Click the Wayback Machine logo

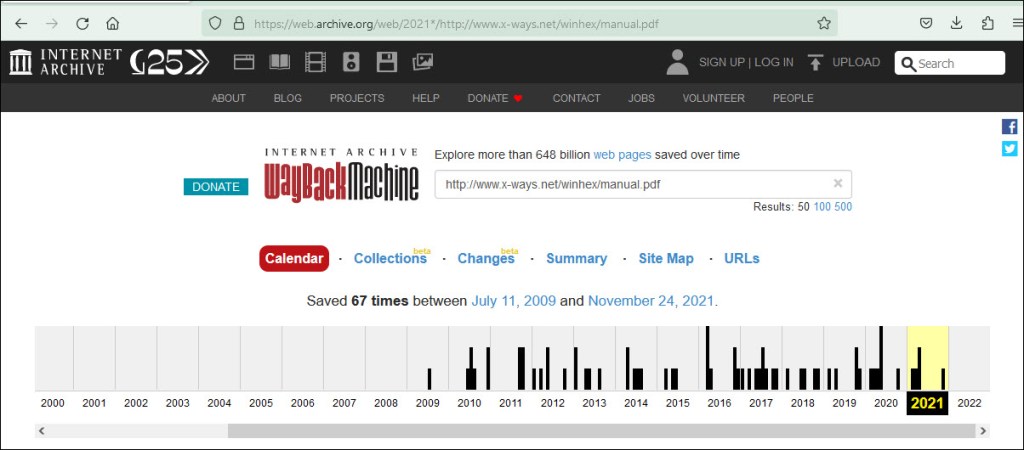pos(341,175)
